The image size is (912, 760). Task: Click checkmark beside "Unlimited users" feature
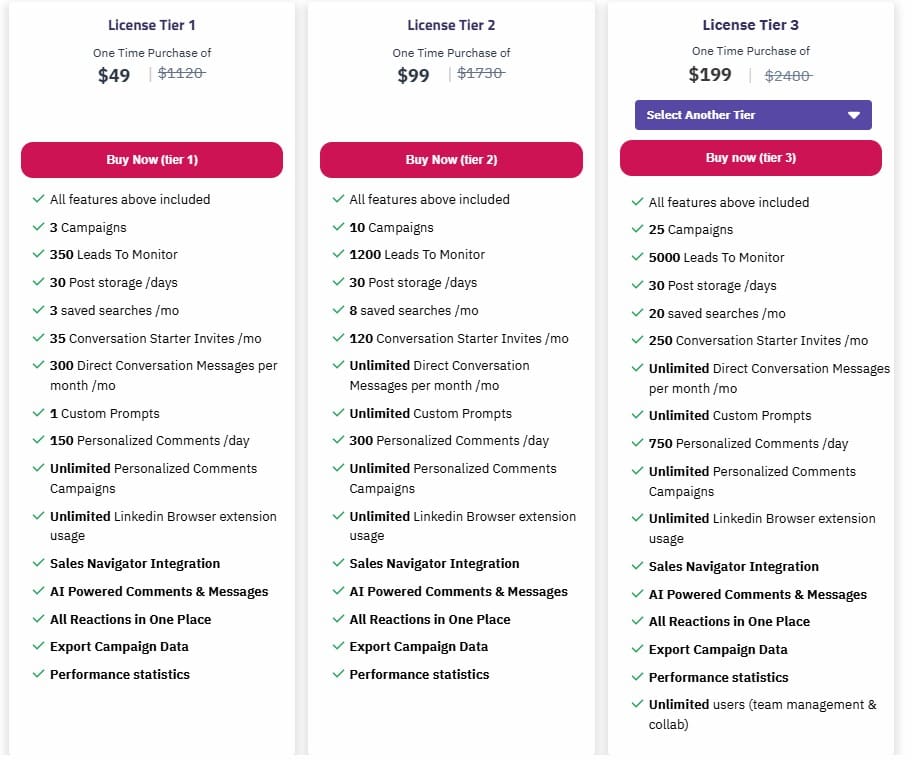click(637, 704)
